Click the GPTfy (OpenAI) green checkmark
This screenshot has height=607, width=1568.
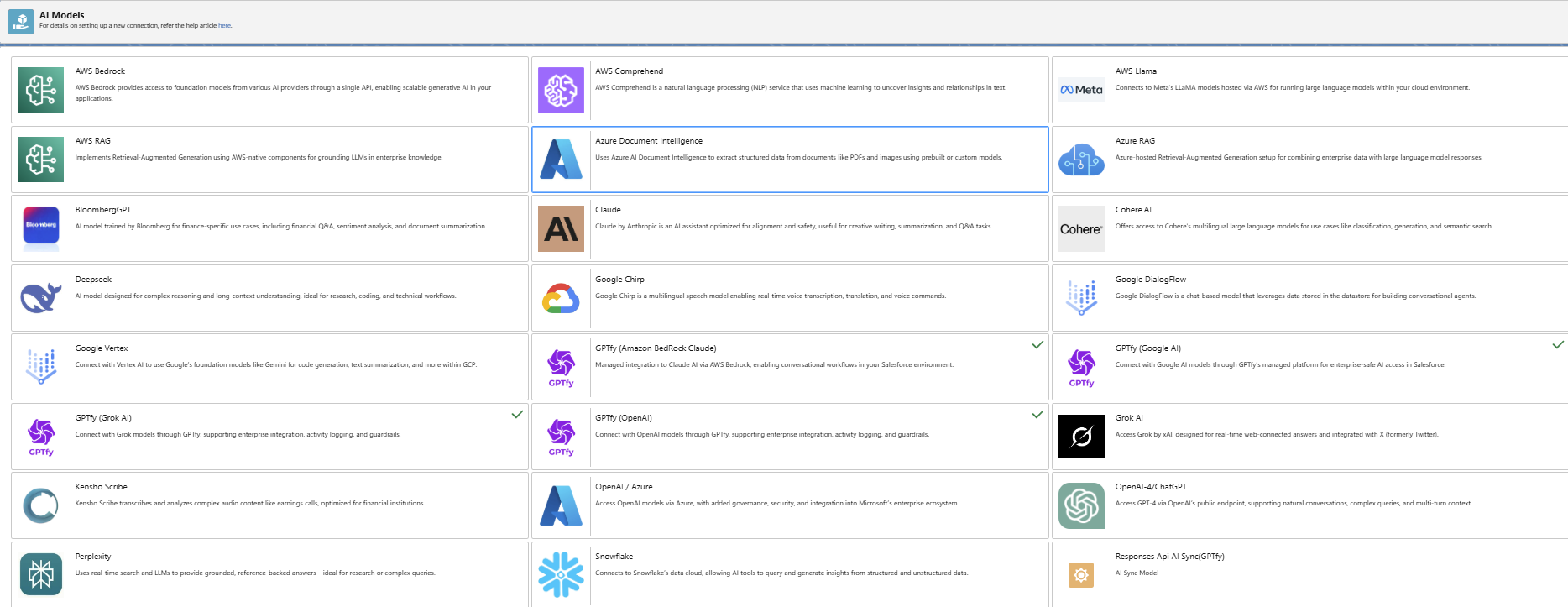pos(1037,415)
